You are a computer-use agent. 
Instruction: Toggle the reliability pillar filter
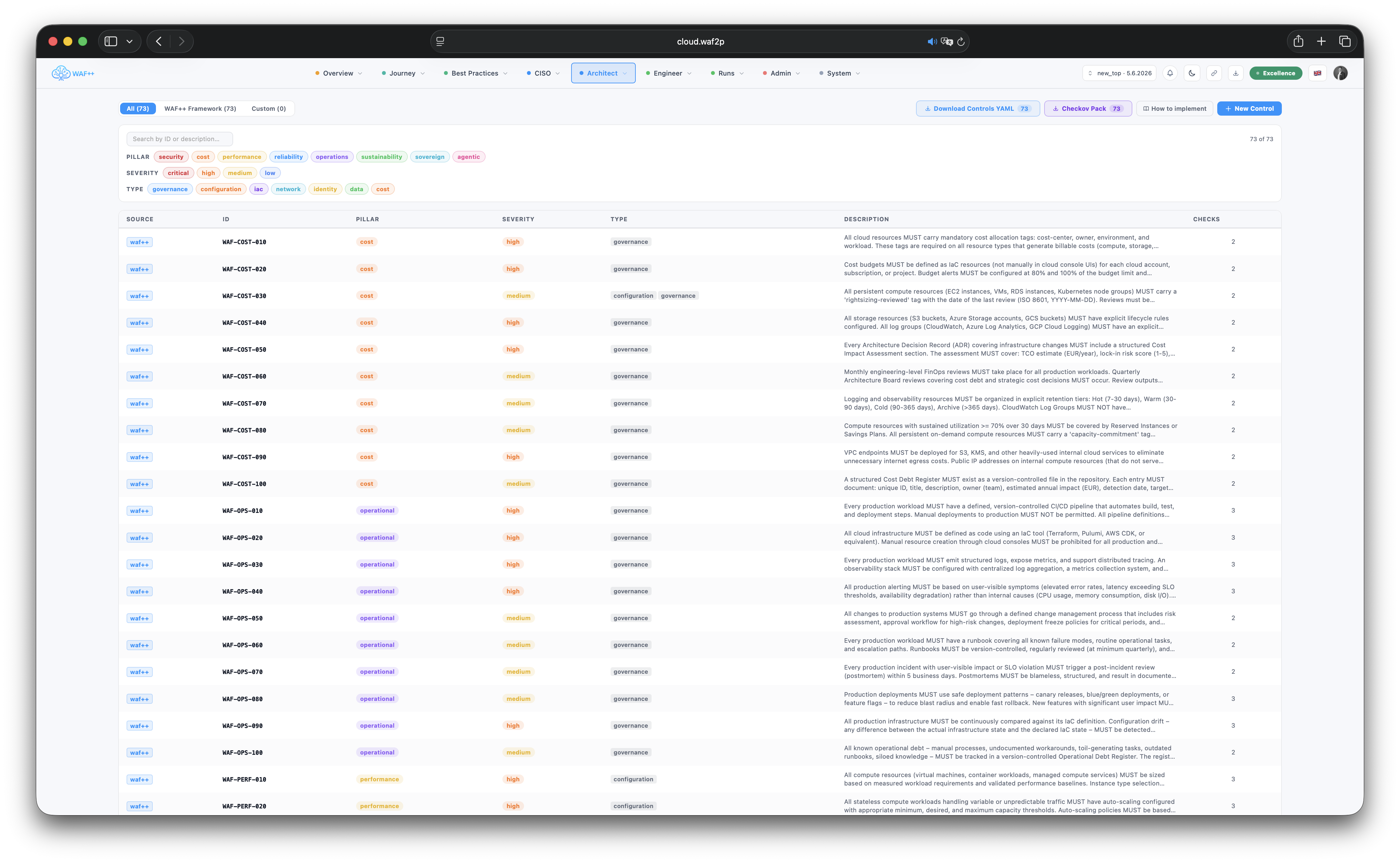click(289, 157)
